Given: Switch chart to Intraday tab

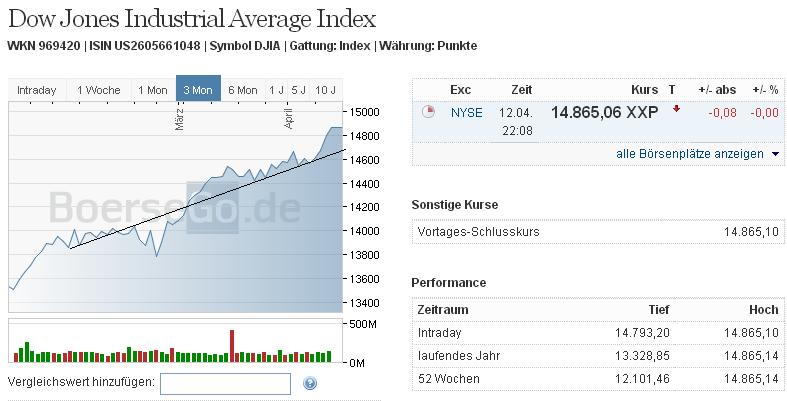Looking at the screenshot, I should point(37,90).
